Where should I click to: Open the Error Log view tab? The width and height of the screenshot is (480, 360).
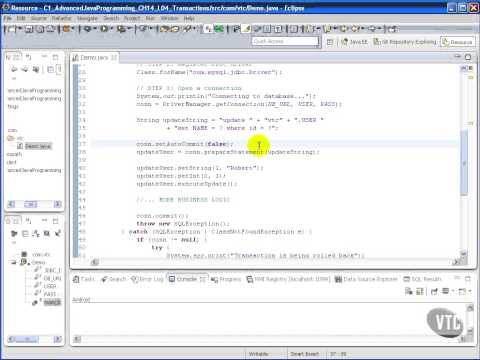pyautogui.click(x=147, y=279)
